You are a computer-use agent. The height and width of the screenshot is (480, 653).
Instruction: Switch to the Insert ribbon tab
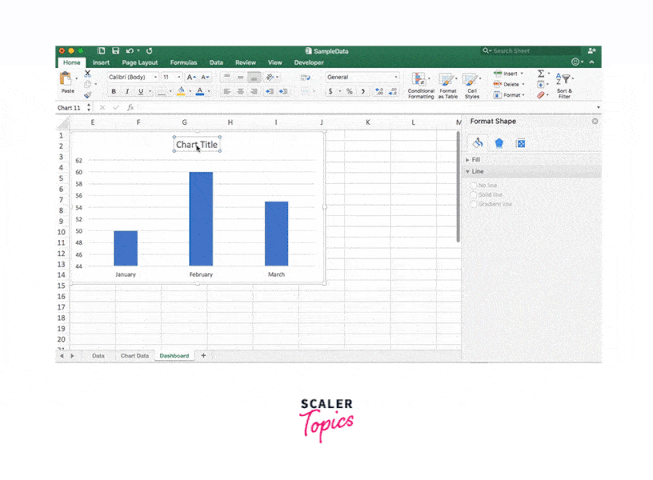[101, 62]
